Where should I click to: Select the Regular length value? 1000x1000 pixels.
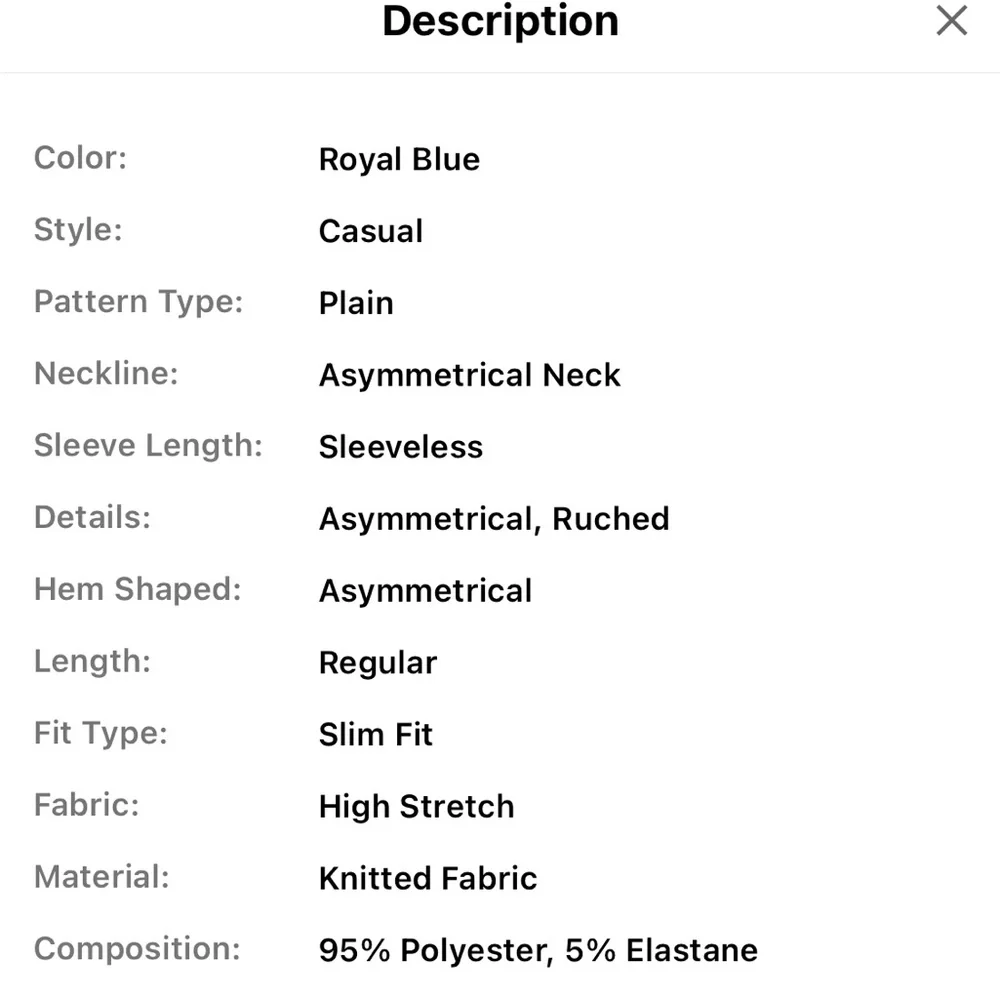tap(378, 663)
